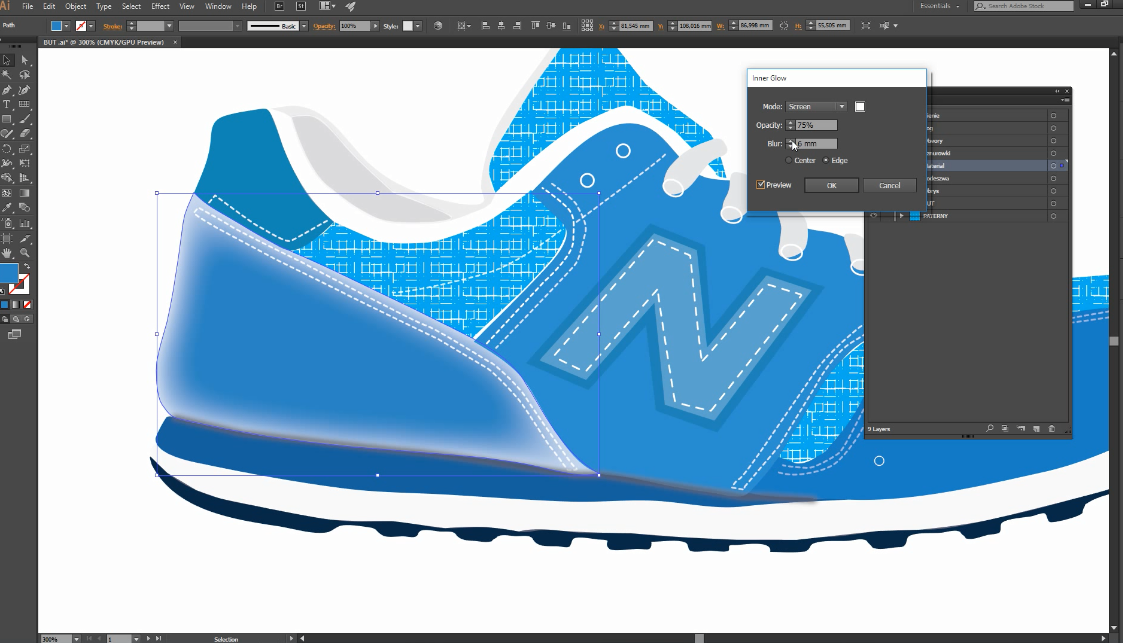Select the Blend tool
Image resolution: width=1123 pixels, height=643 pixels.
[x=24, y=208]
